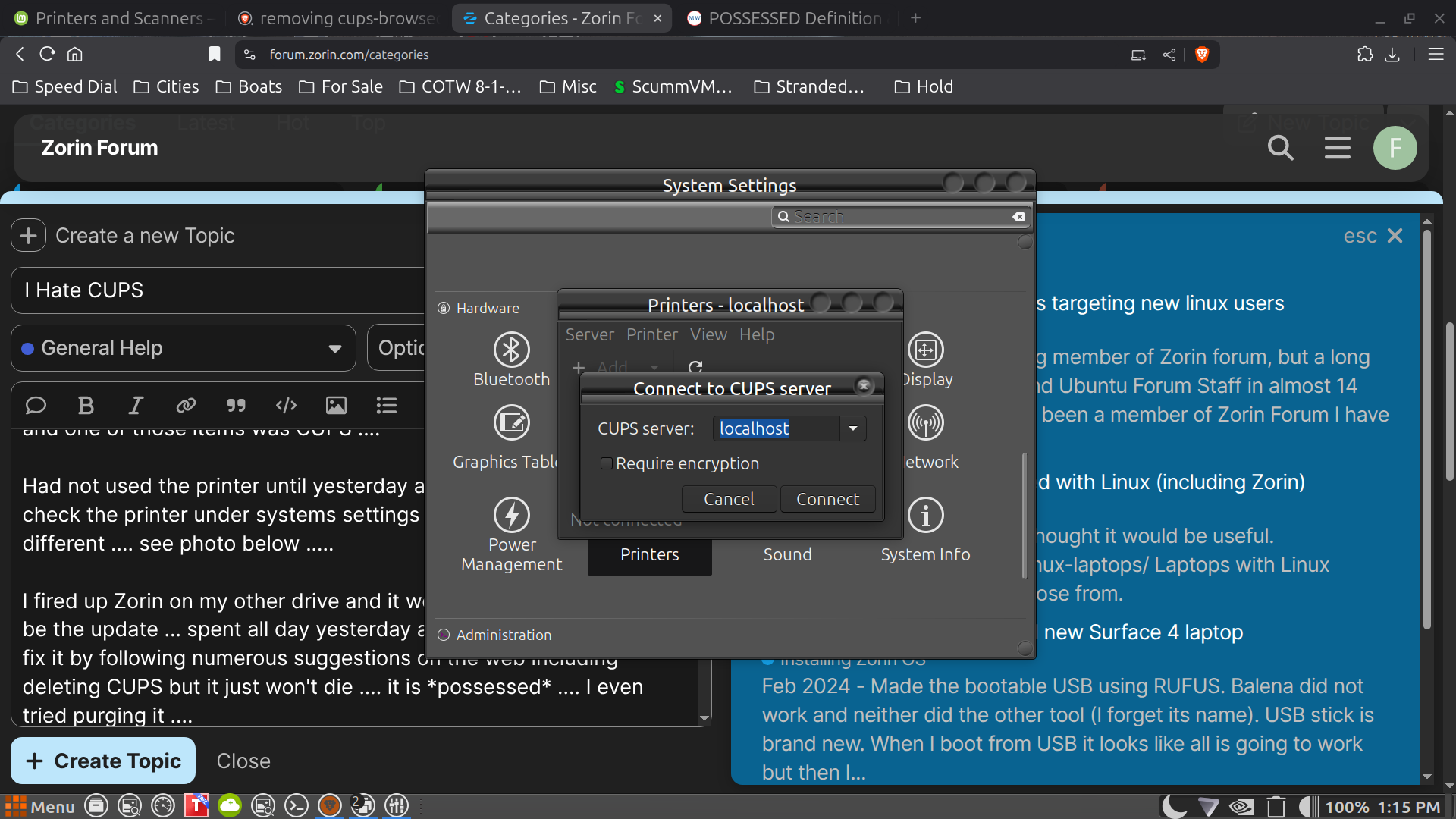Open Power Management settings
Screen dimensions: 1456x819
click(x=511, y=516)
